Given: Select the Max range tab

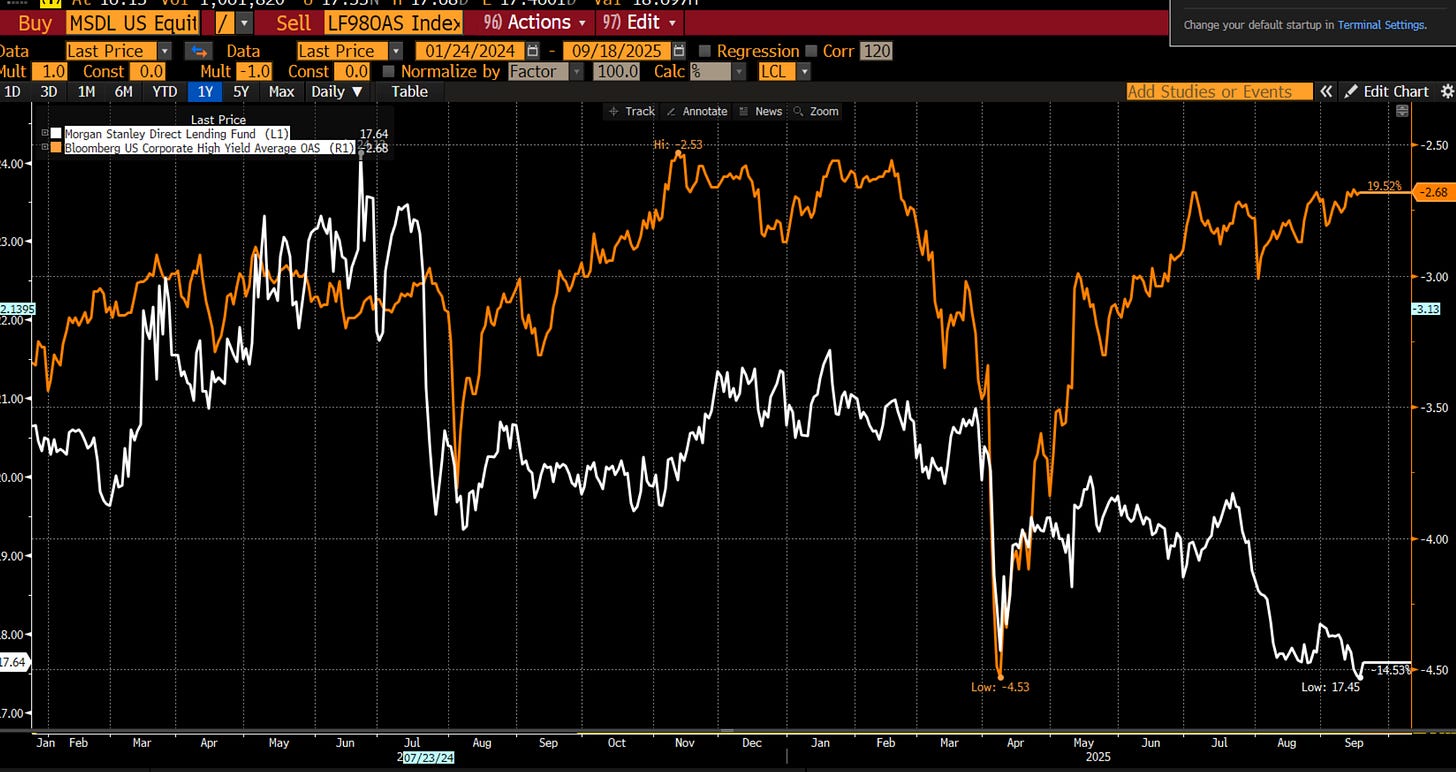Looking at the screenshot, I should (x=282, y=91).
